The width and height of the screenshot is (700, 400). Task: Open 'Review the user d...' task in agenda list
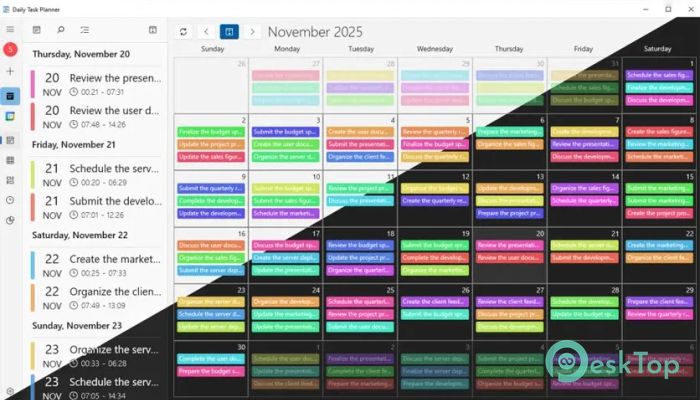tap(96, 117)
